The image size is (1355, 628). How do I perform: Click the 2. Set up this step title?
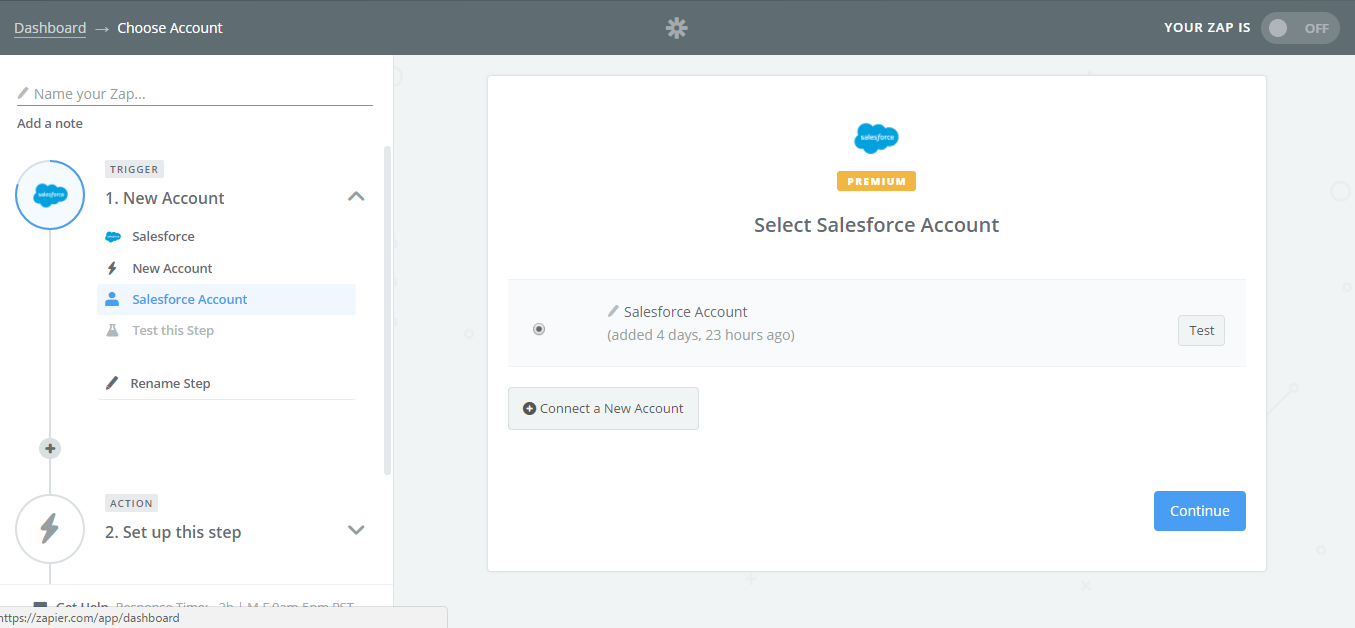(173, 532)
